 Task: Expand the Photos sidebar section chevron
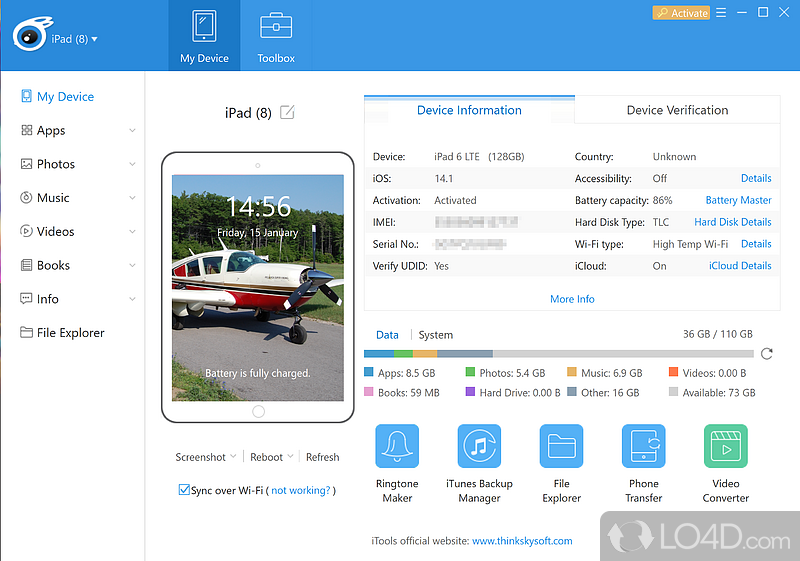tap(132, 164)
